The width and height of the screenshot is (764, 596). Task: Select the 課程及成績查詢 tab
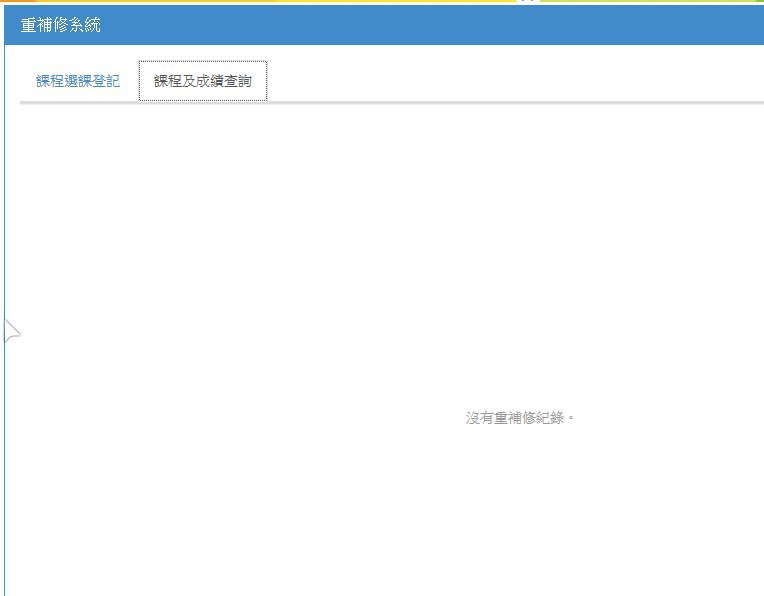click(202, 81)
